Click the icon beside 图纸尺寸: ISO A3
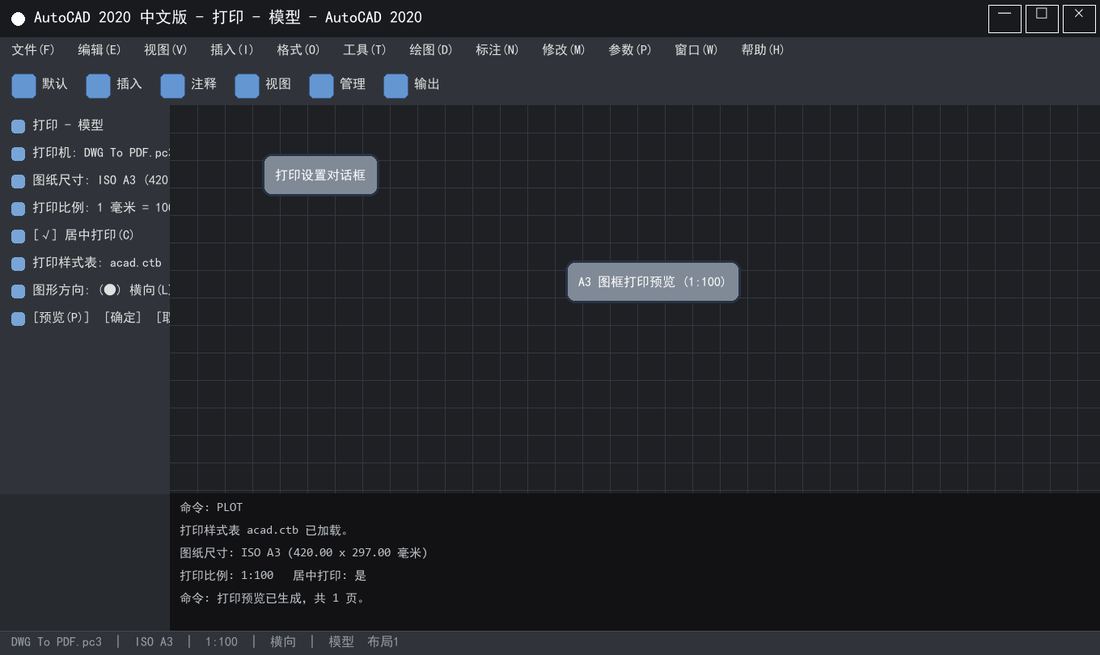The width and height of the screenshot is (1100, 655). pos(18,181)
